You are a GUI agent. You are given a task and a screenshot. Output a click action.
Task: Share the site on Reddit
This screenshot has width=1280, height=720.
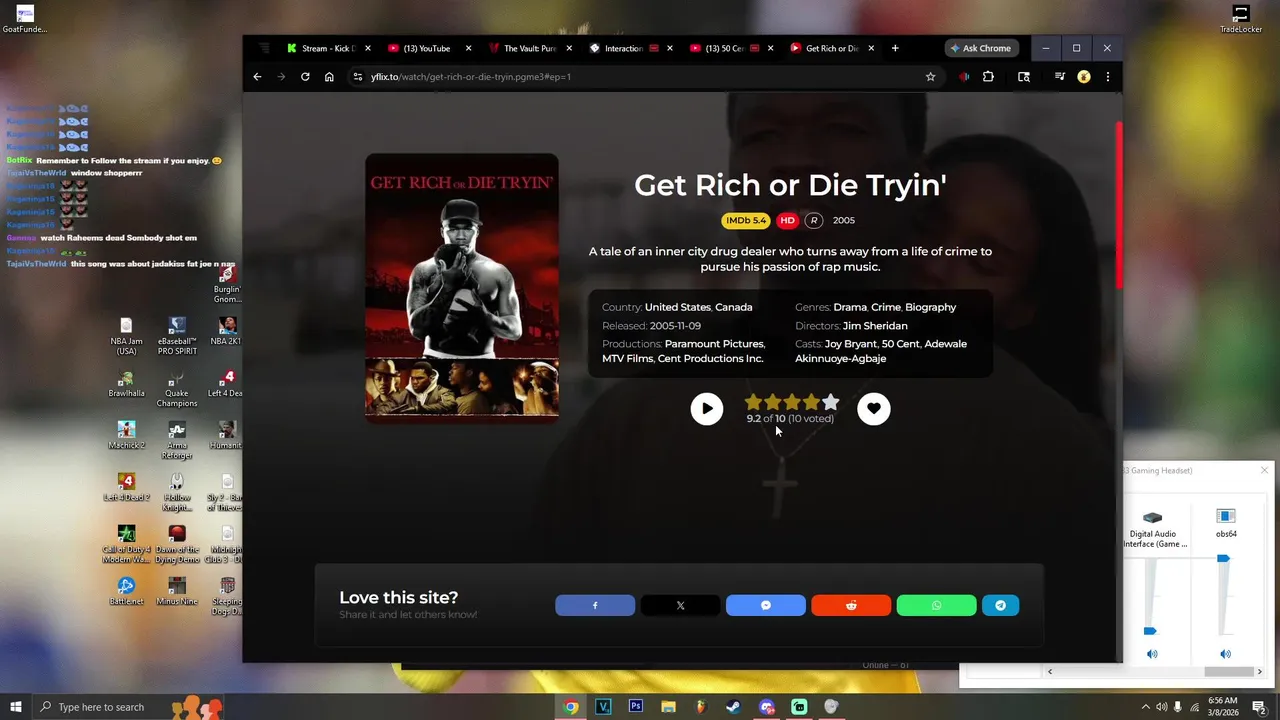point(851,605)
